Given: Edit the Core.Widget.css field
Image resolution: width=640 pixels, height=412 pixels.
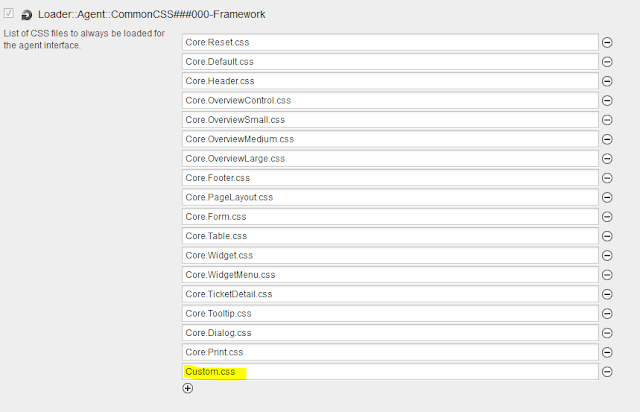Looking at the screenshot, I should pos(390,256).
